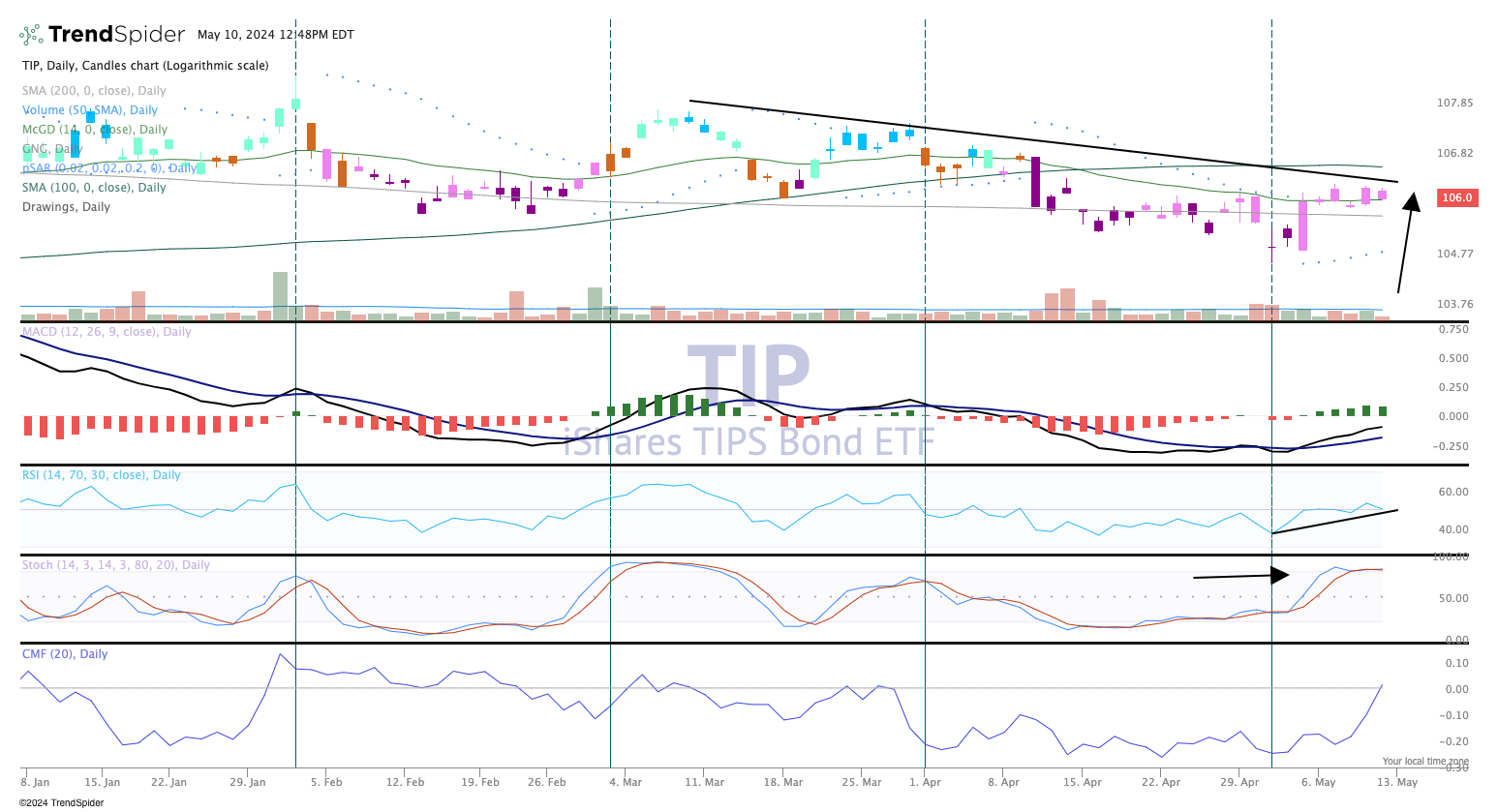Toggle the McGD (14, 0, close) indicator label
1498x812 pixels.
pos(95,130)
